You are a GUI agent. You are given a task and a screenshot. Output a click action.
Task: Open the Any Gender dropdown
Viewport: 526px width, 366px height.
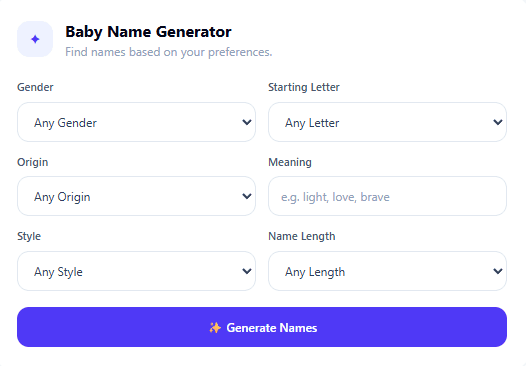(x=136, y=122)
